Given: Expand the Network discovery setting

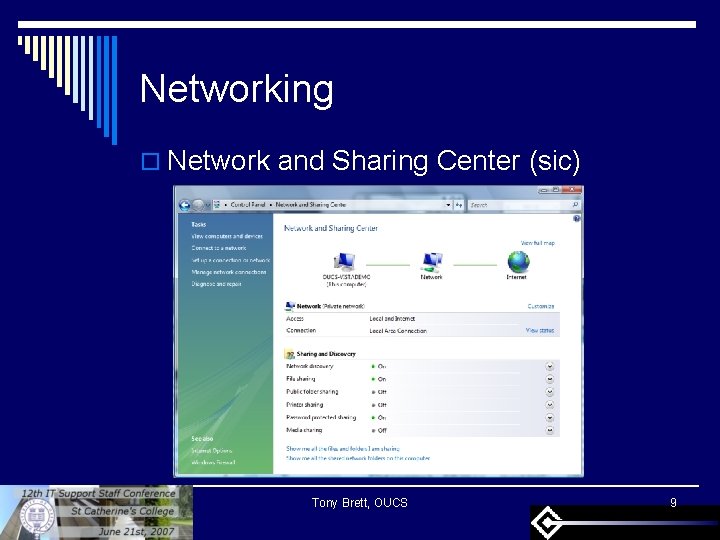Looking at the screenshot, I should 550,366.
